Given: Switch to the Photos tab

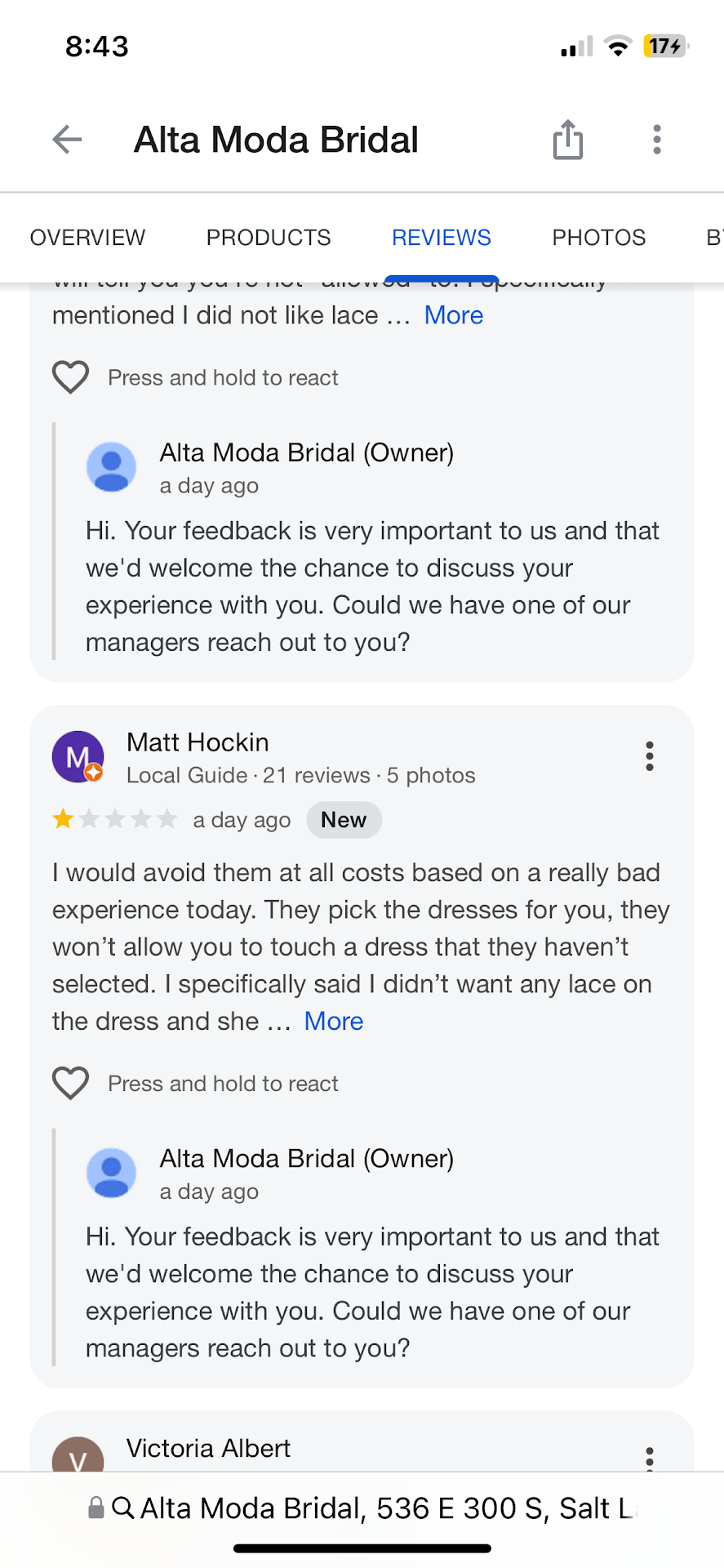Looking at the screenshot, I should pyautogui.click(x=598, y=238).
